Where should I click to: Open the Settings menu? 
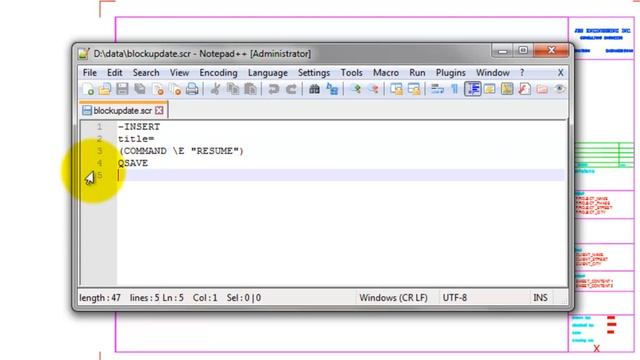click(x=313, y=73)
